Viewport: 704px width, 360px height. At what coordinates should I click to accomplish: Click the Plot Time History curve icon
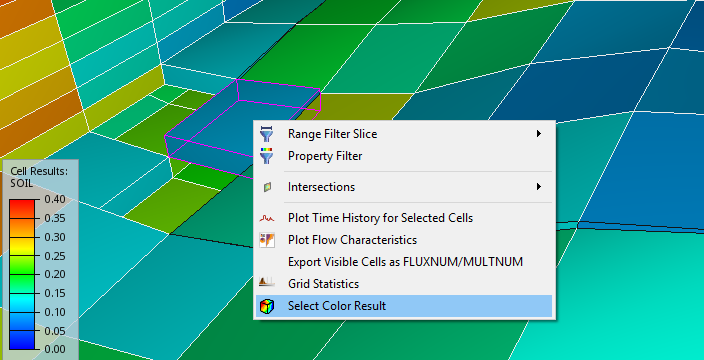pyautogui.click(x=267, y=219)
